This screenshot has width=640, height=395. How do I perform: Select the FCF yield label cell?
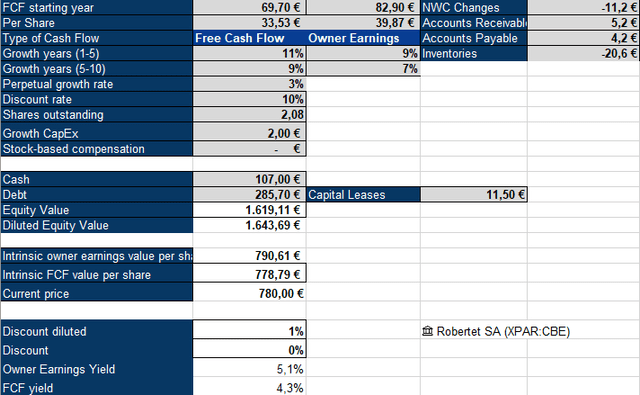coord(96,386)
